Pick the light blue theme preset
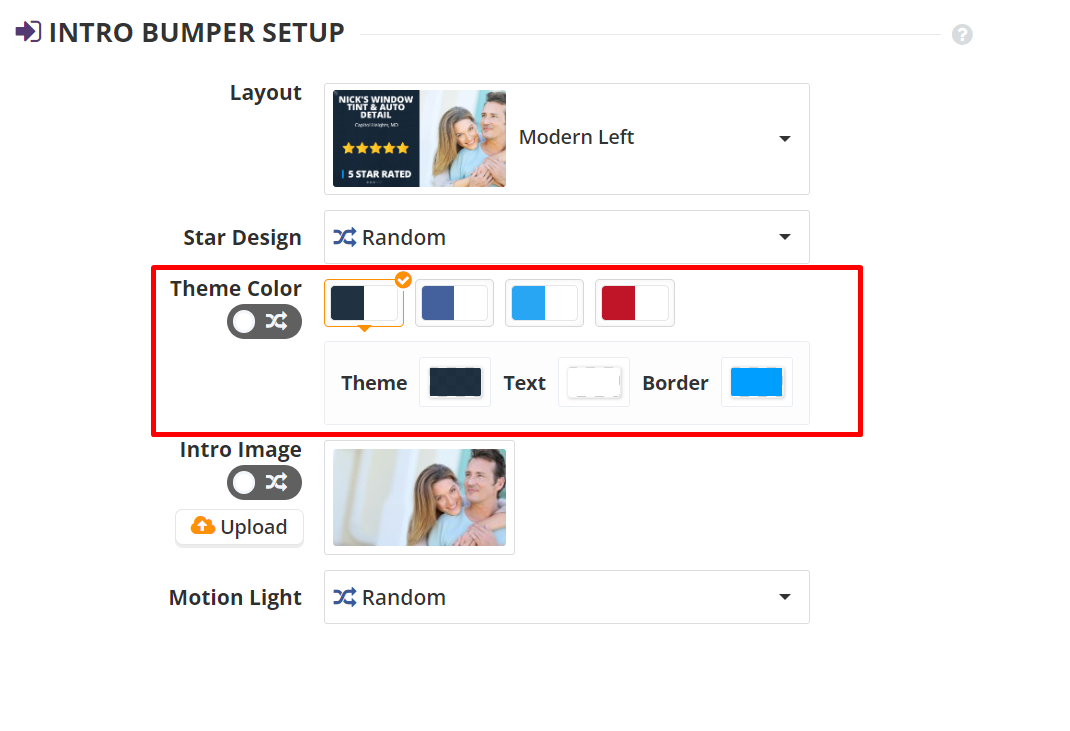Viewport: 1070px width, 731px height. pyautogui.click(x=544, y=303)
